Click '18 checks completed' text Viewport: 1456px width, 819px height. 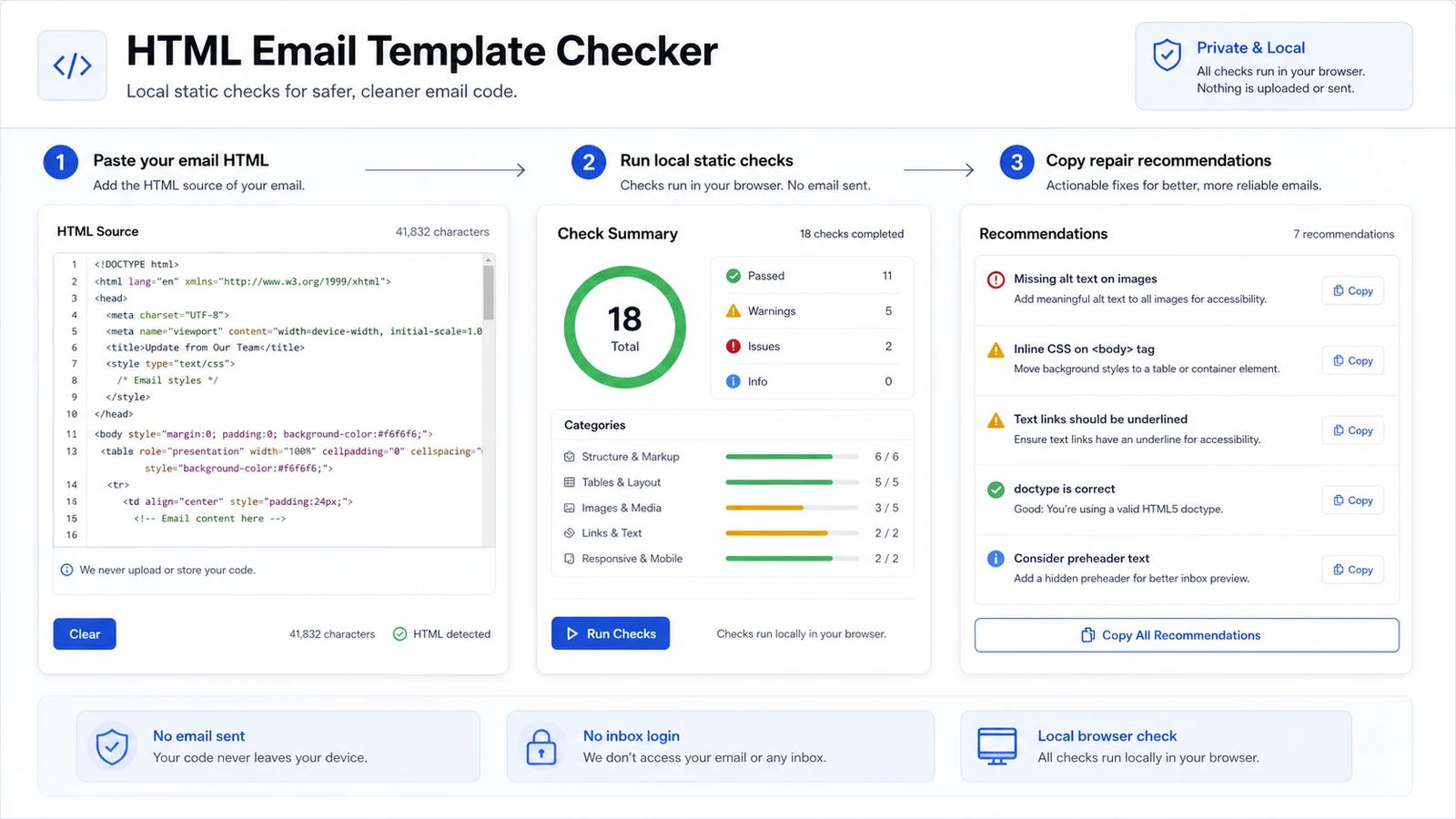click(852, 234)
